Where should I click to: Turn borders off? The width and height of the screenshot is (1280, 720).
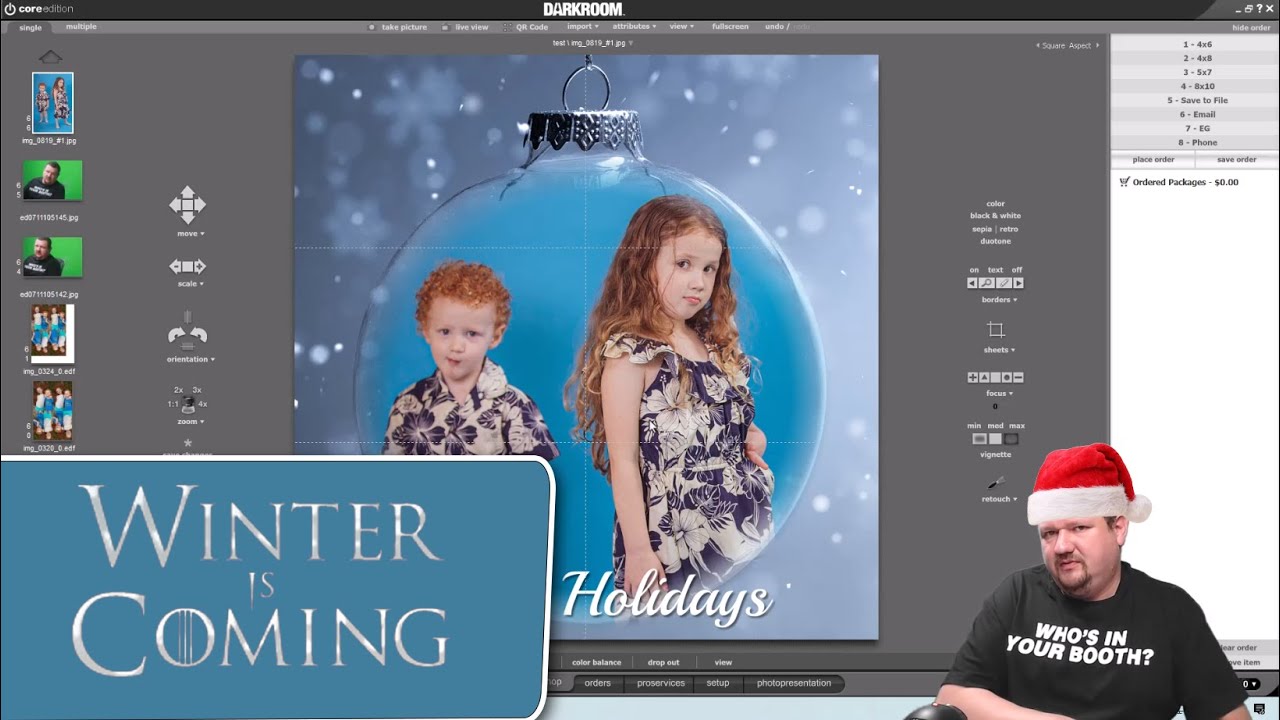[1017, 270]
